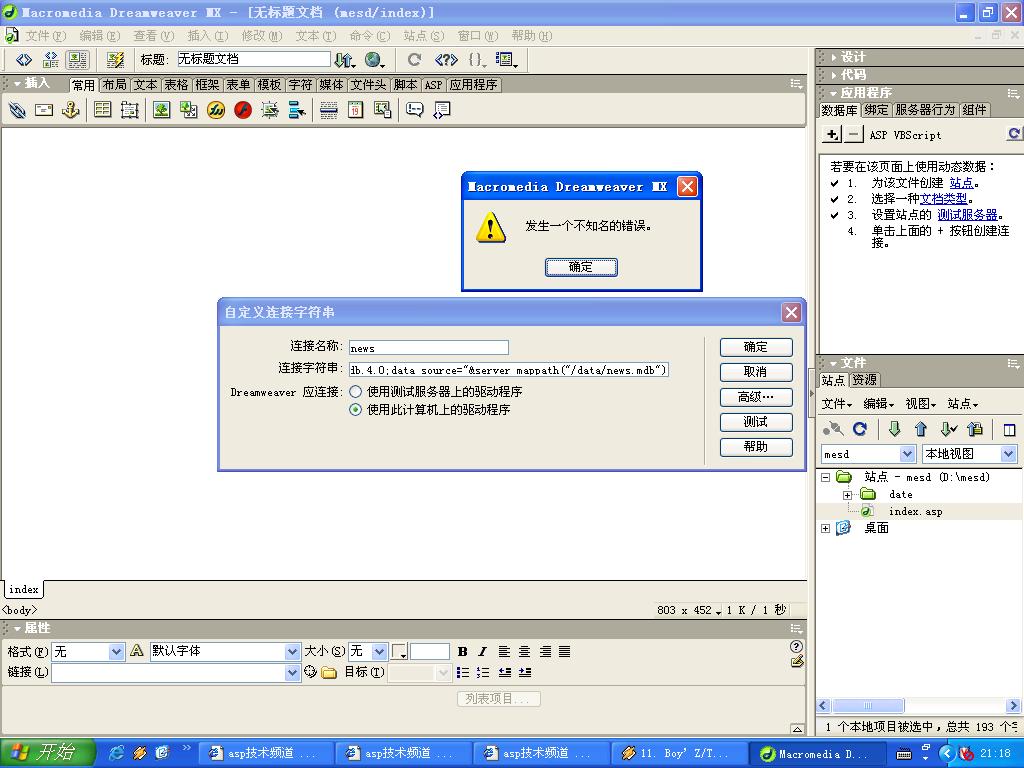Click 测试 button in connection string dialog
The width and height of the screenshot is (1024, 768).
tap(756, 422)
